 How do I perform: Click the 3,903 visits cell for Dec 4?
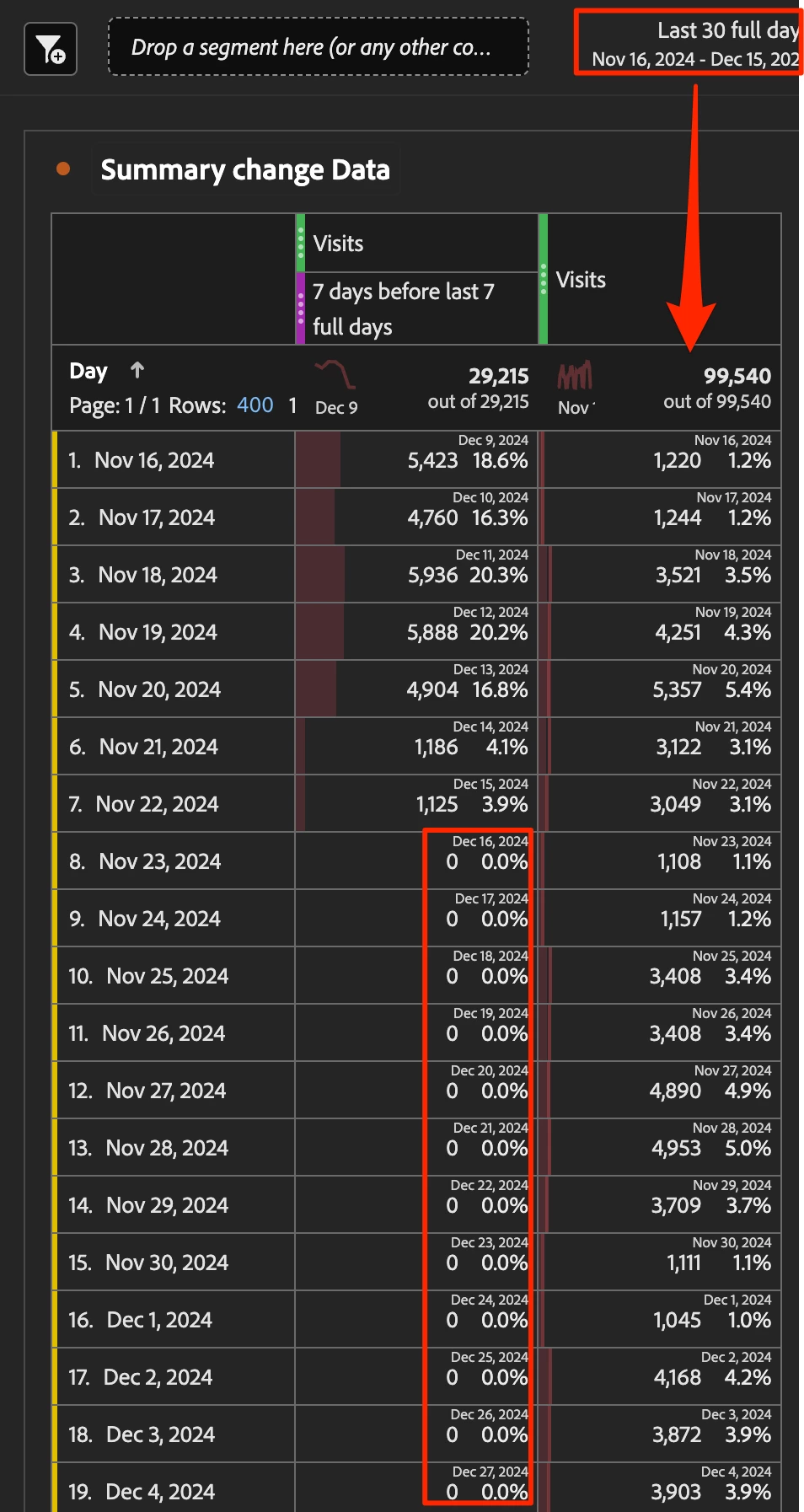pyautogui.click(x=659, y=1489)
